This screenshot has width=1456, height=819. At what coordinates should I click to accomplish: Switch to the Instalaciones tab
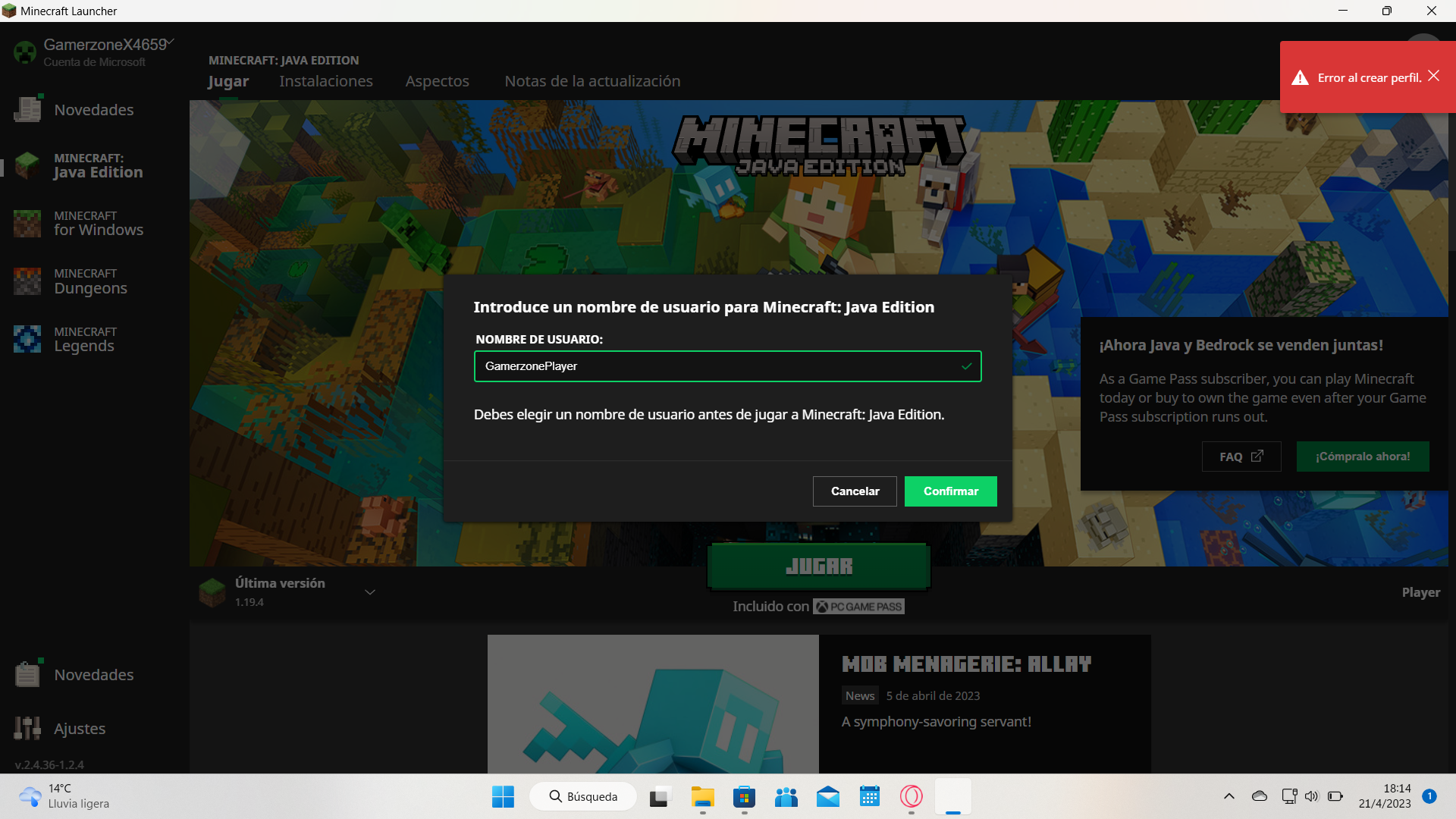(x=325, y=81)
